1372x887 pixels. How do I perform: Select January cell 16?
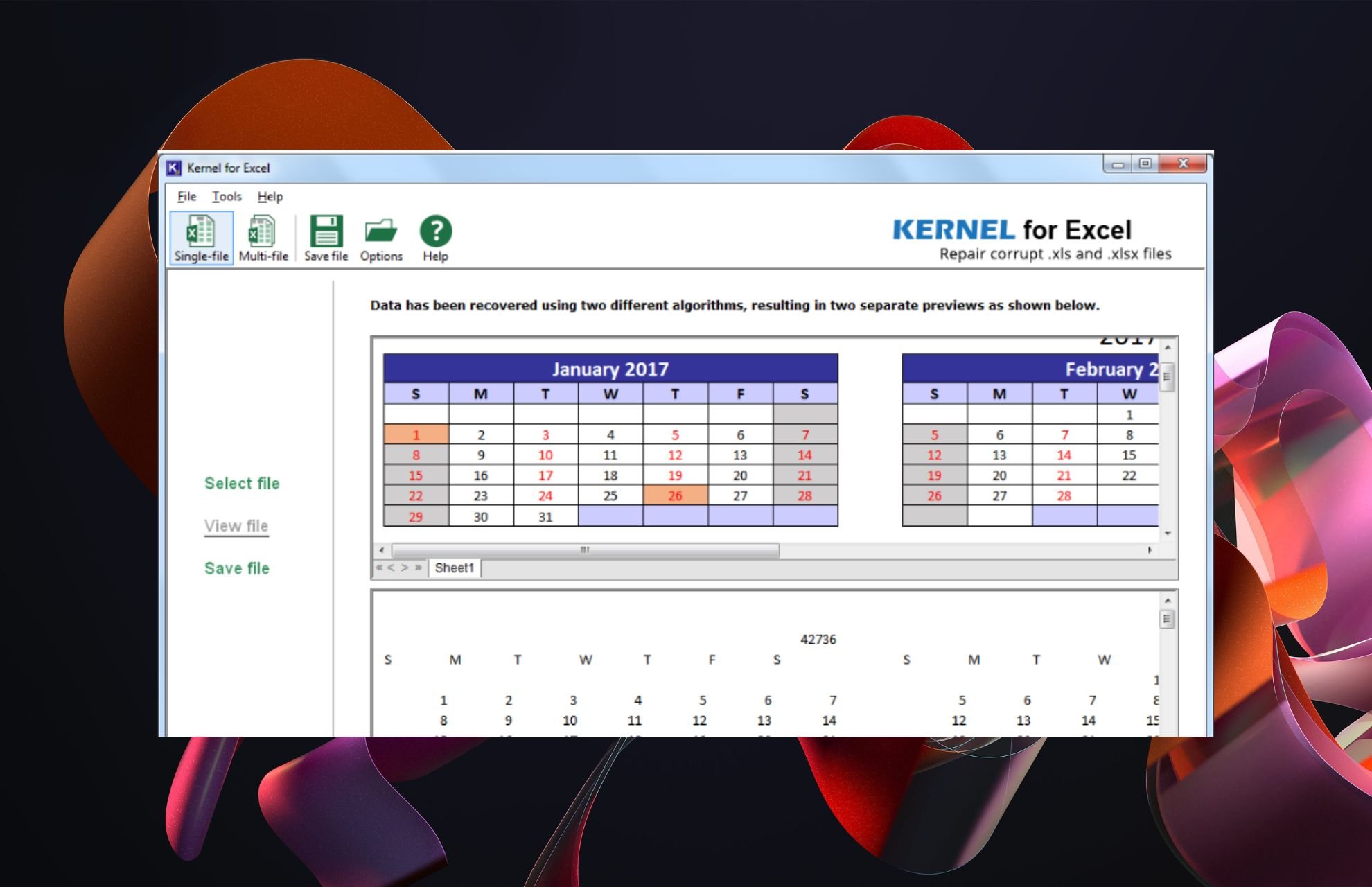[481, 475]
